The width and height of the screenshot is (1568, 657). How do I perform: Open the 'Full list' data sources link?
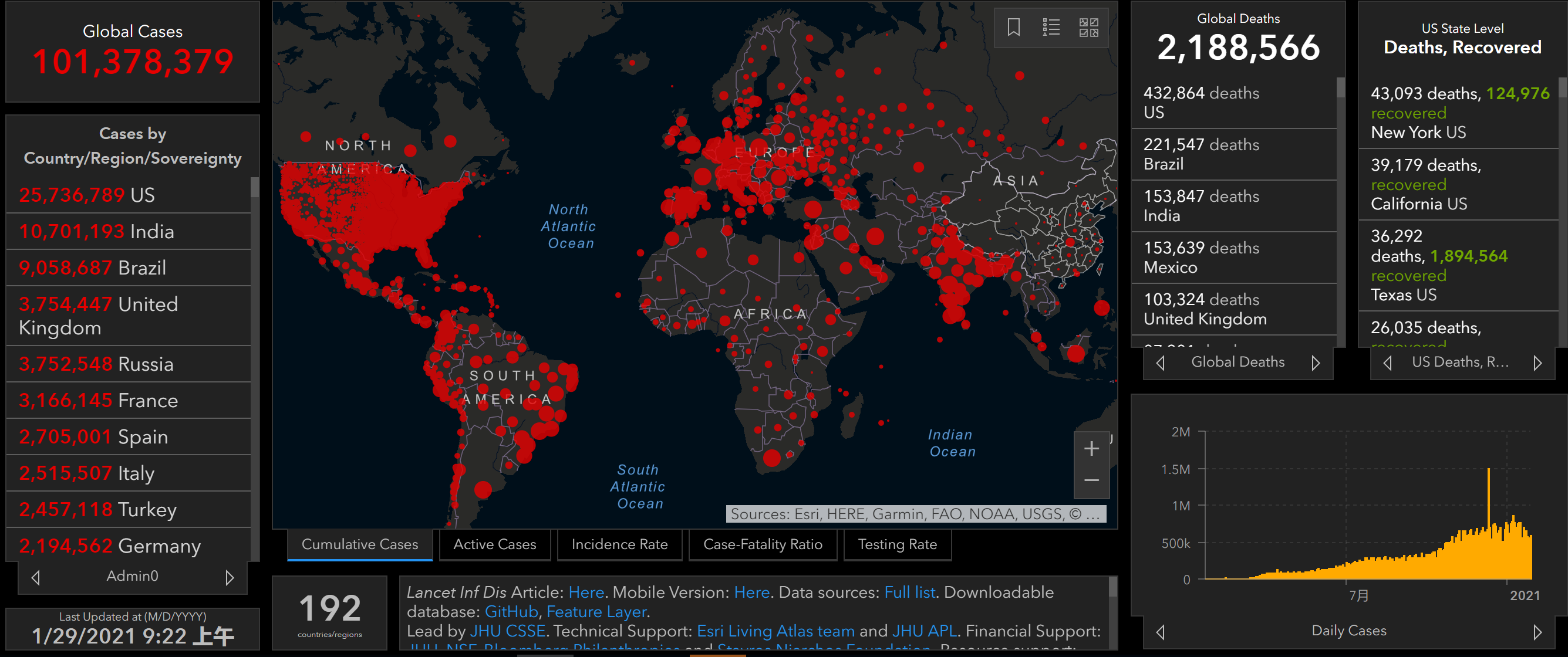coord(909,592)
